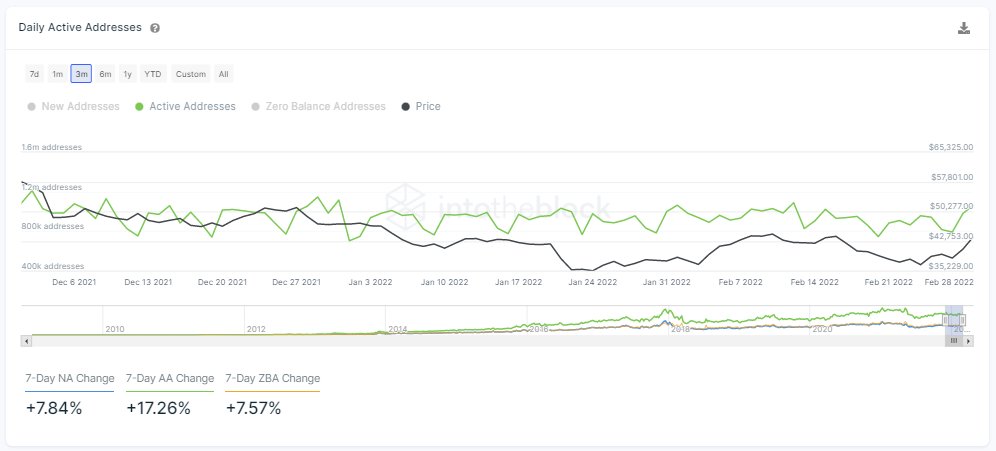The image size is (996, 451).
Task: Click the Jan 24 2022 axis label
Action: [593, 282]
